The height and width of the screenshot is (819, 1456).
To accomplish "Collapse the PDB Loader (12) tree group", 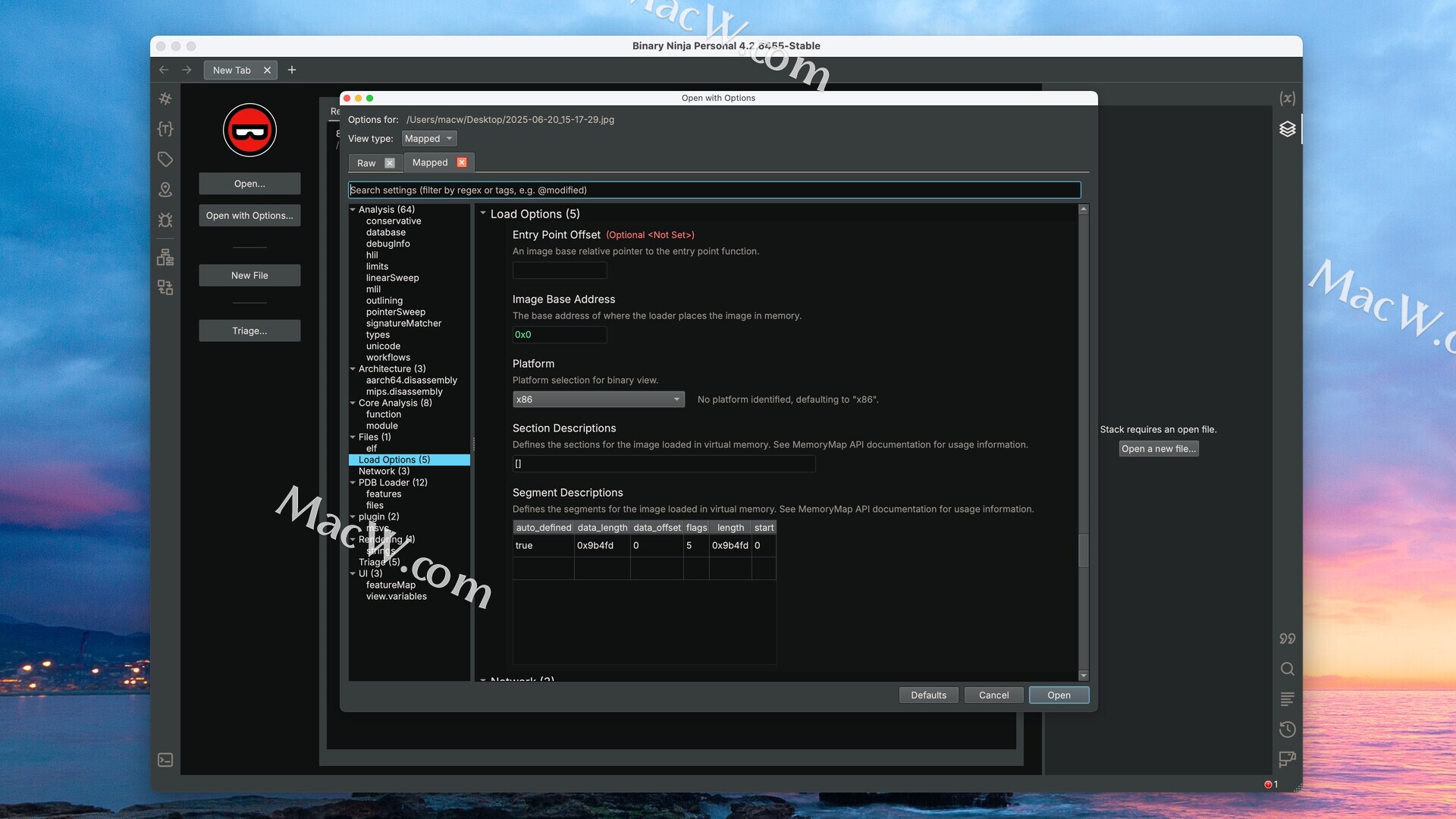I will point(353,482).
